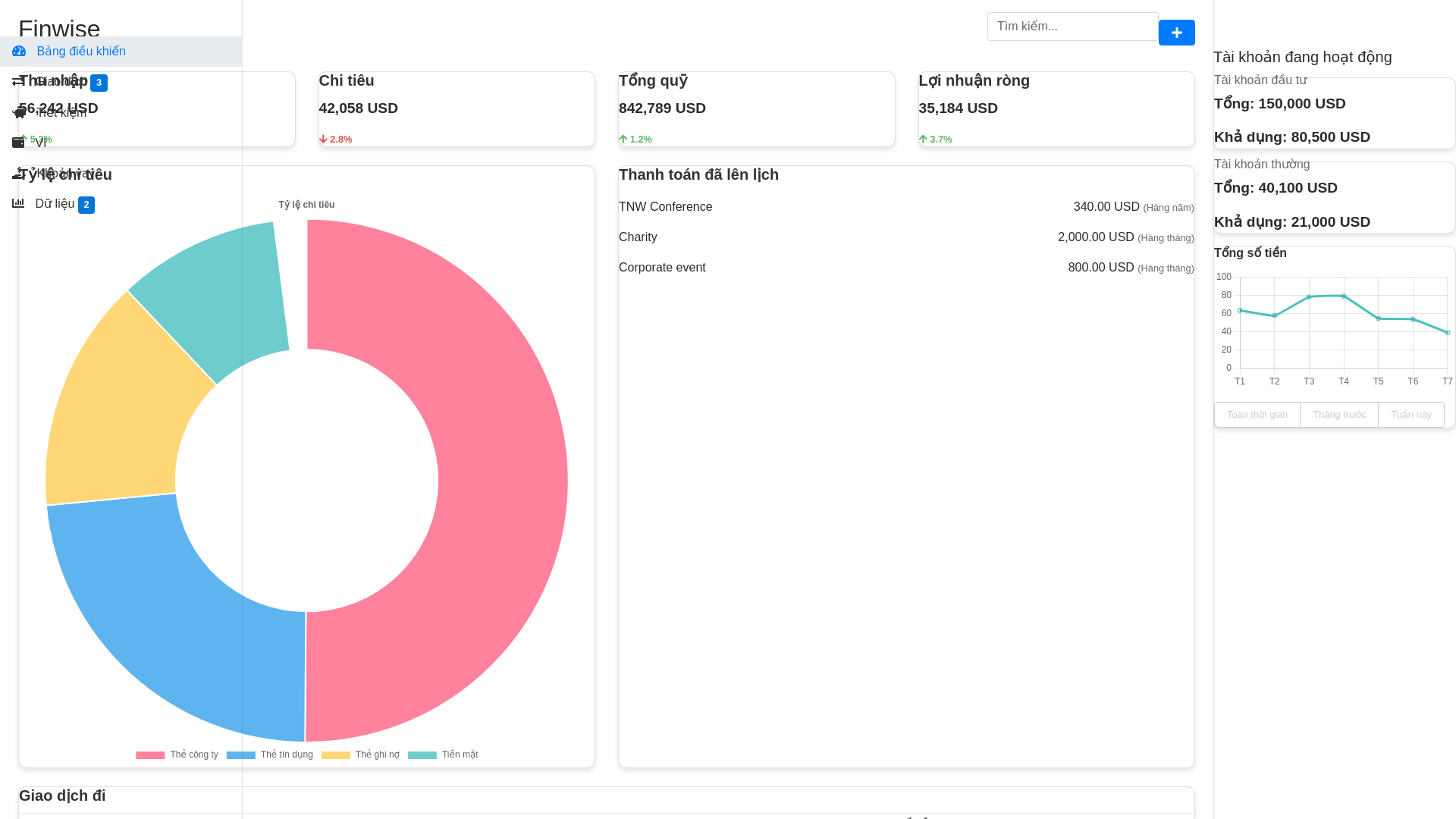
Task: Open the Tài khoản thường card
Action: 1335,197
